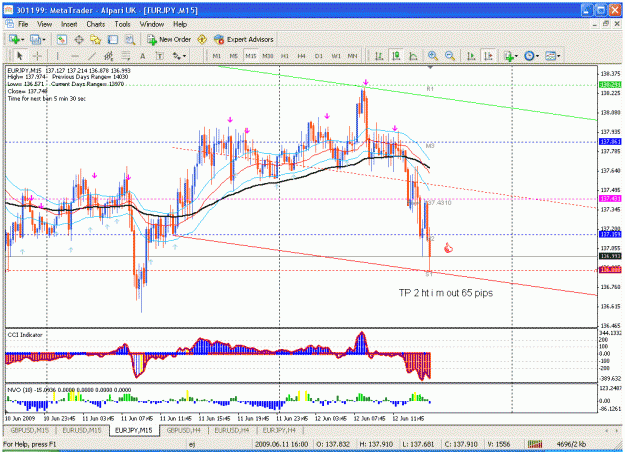Select the vertical line drawing tool
Image resolution: width=625 pixels, height=452 pixels.
point(57,56)
